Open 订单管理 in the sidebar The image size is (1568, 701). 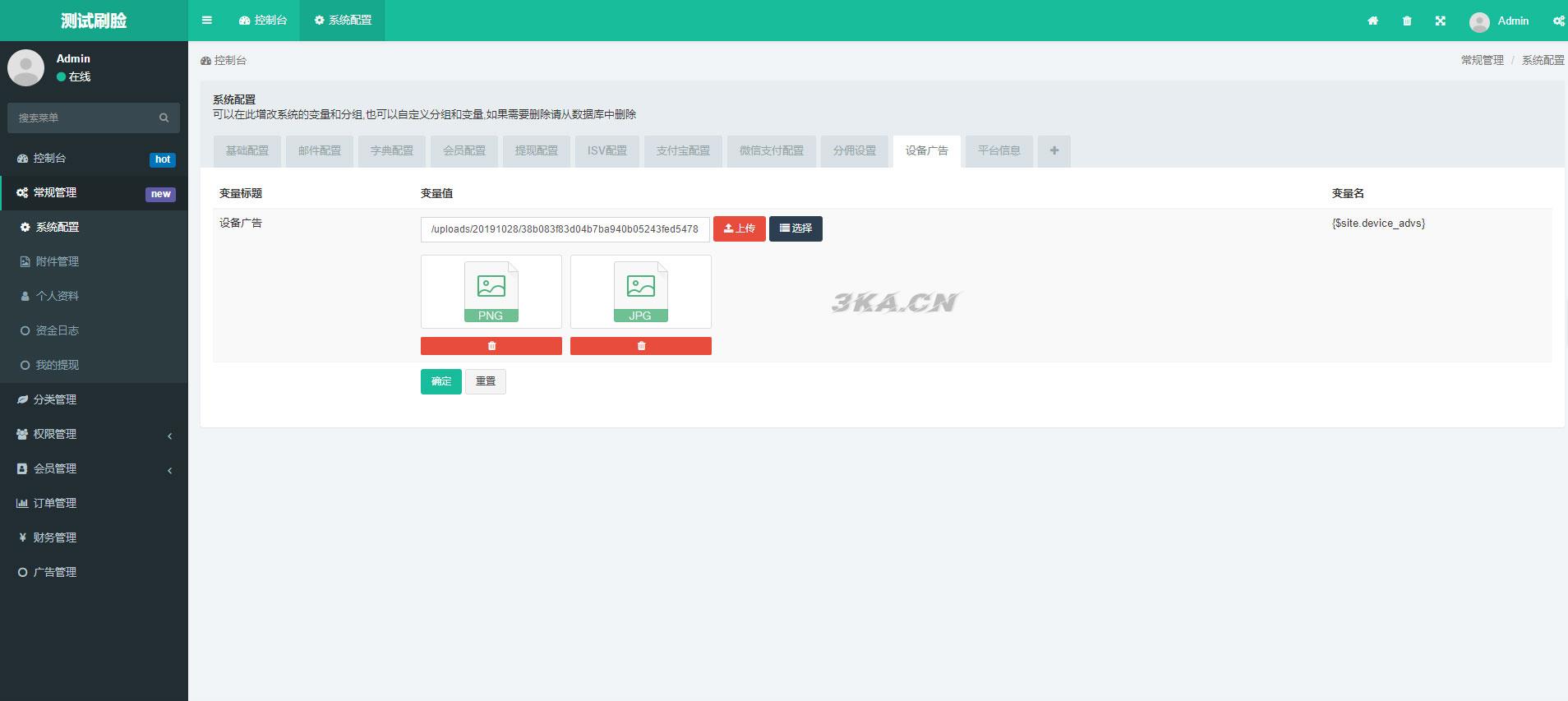point(94,504)
